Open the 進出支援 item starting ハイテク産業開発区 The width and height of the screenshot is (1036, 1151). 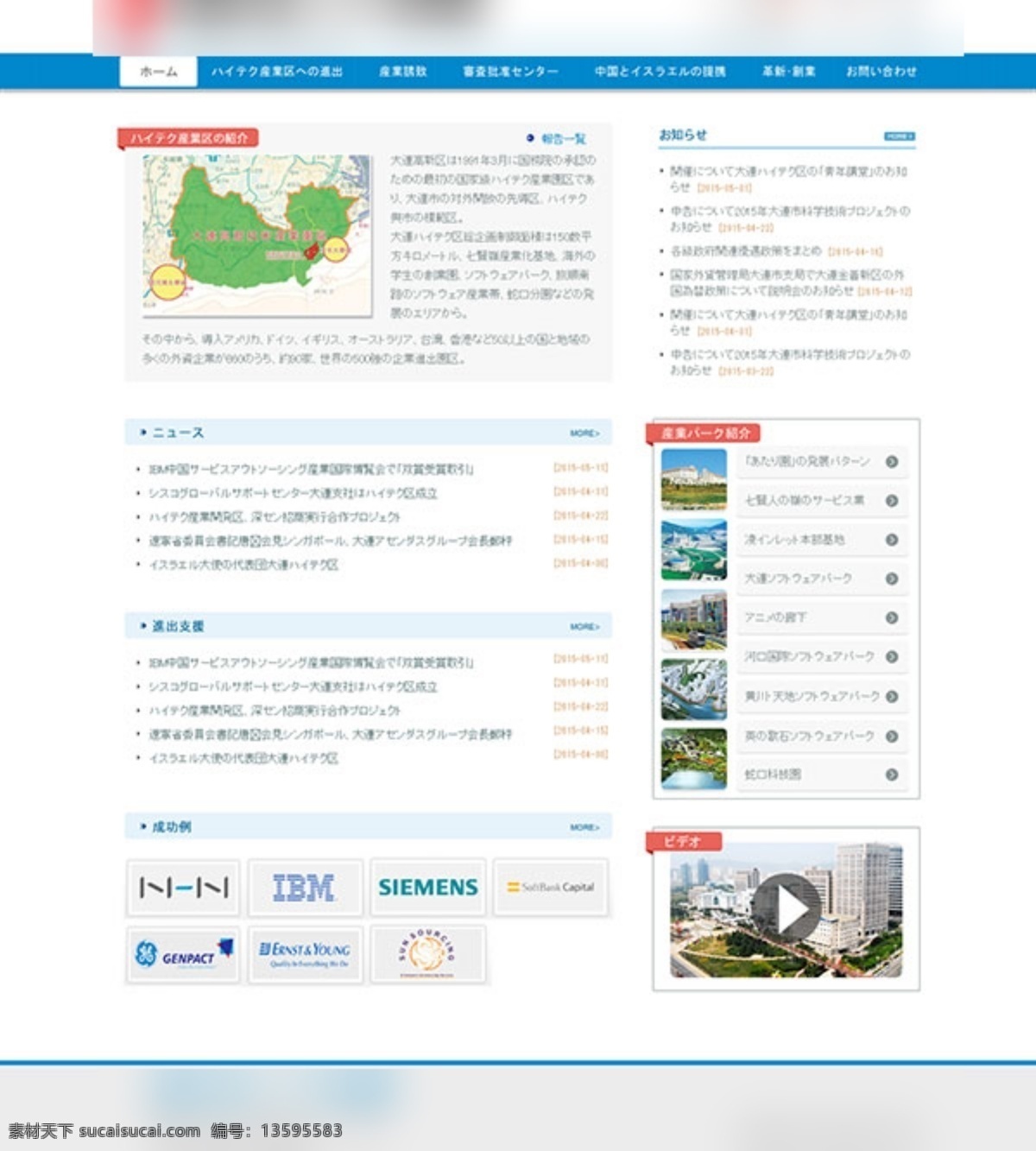click(x=275, y=711)
